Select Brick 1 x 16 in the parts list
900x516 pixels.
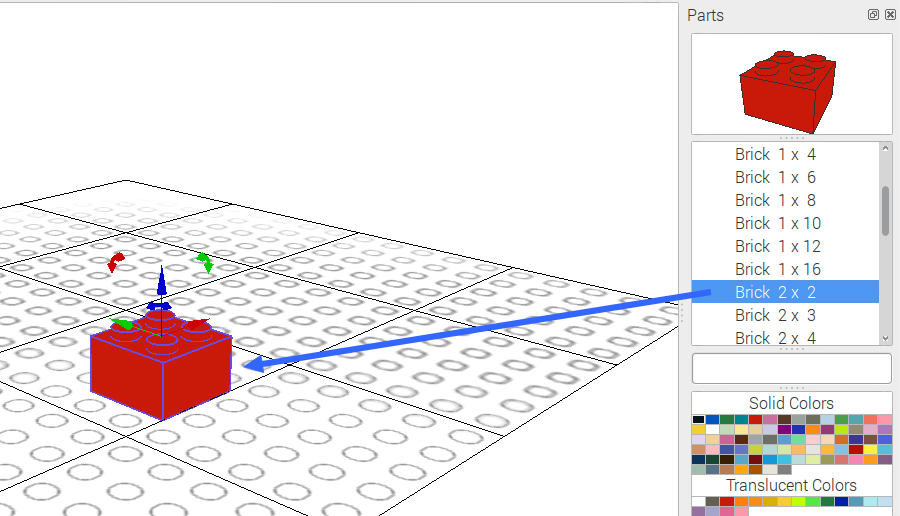click(x=785, y=269)
